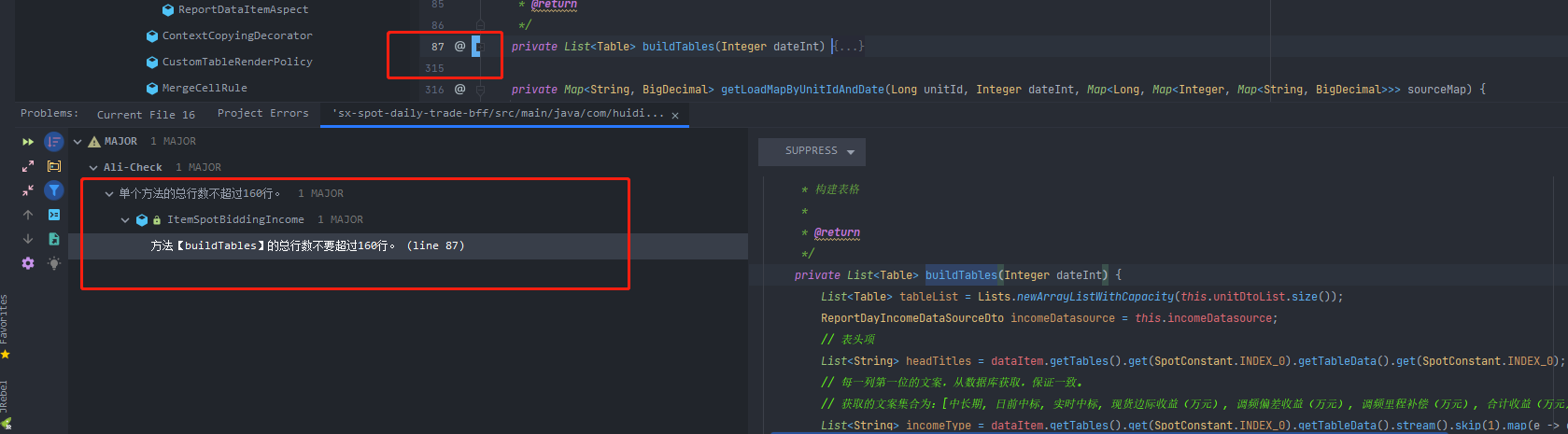Open the terminal-style quick fix icon
1568x434 pixels.
pyautogui.click(x=53, y=215)
